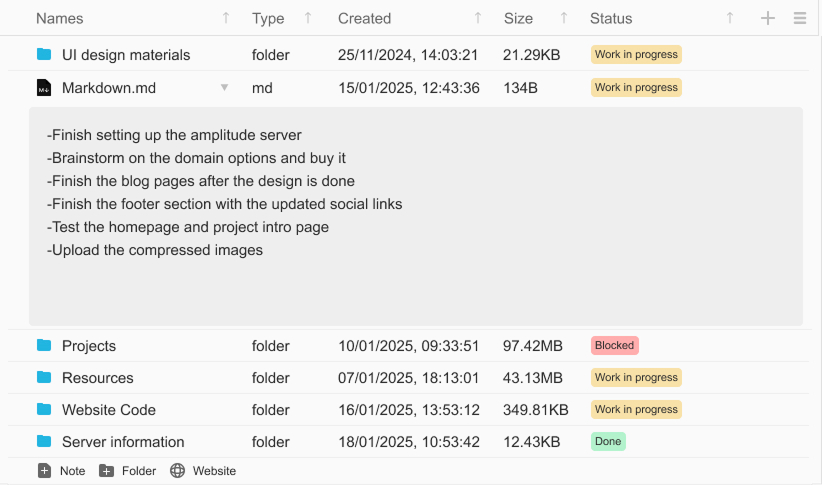The width and height of the screenshot is (822, 485).
Task: Click the Projects folder icon
Action: click(x=44, y=345)
